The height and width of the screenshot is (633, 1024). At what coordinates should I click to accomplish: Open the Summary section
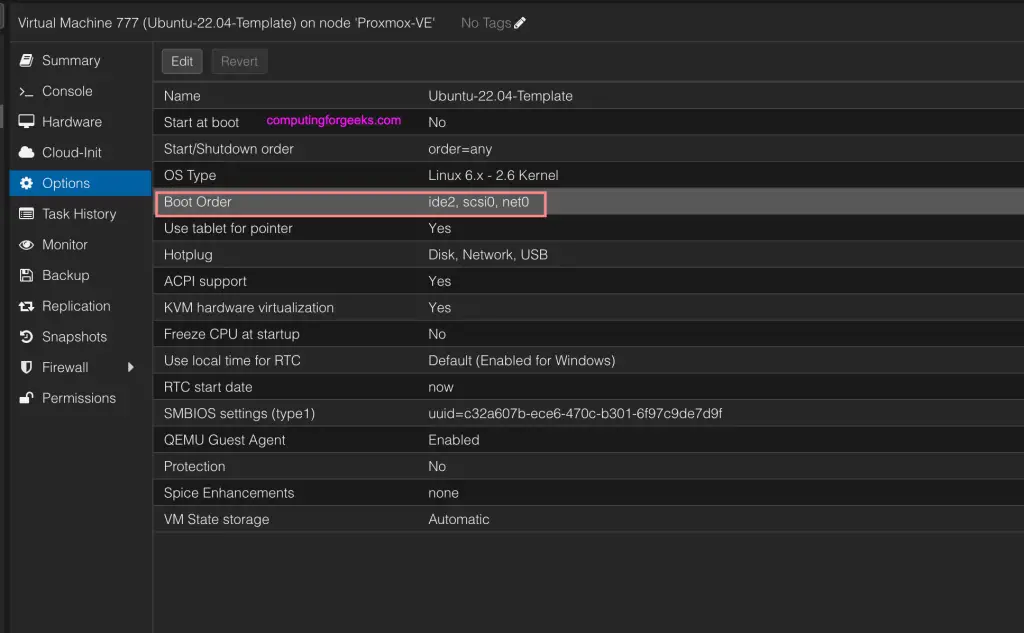(x=80, y=61)
